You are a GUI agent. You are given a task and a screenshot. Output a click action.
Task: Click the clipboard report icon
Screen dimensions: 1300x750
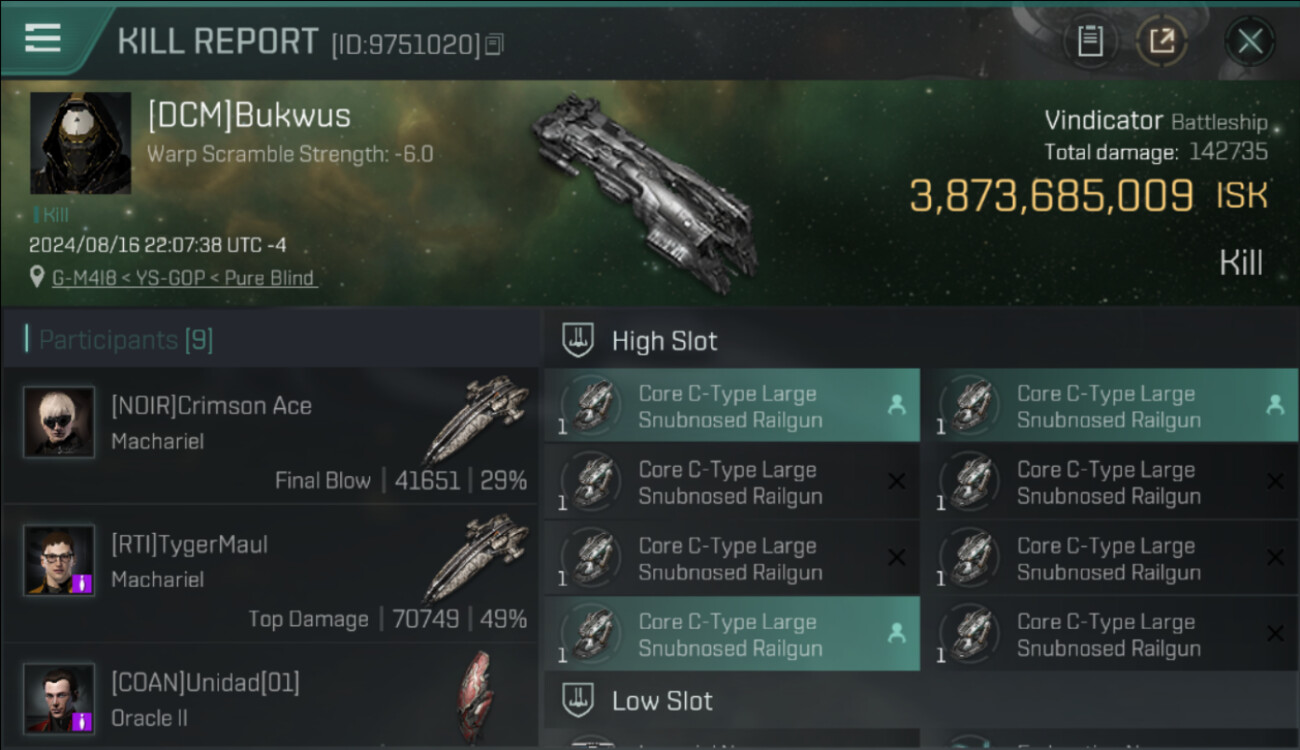1090,42
